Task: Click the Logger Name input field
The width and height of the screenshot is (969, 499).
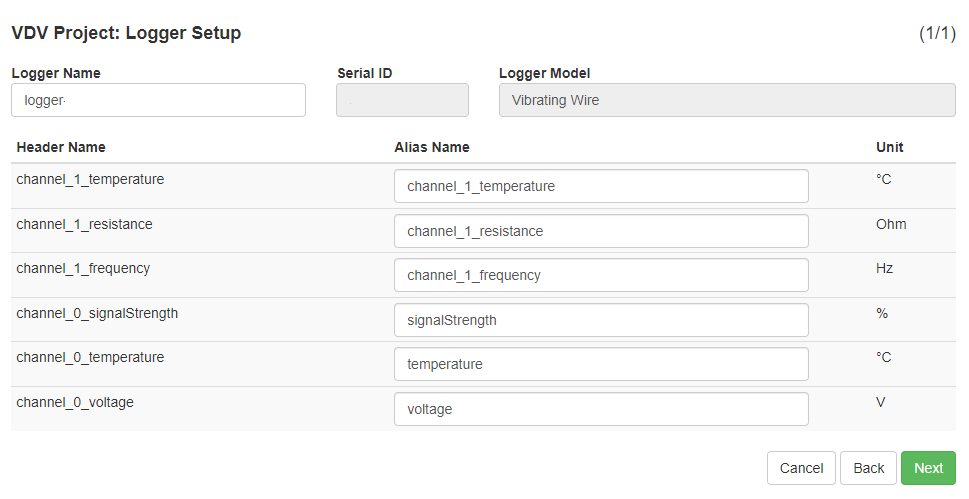Action: (x=158, y=100)
